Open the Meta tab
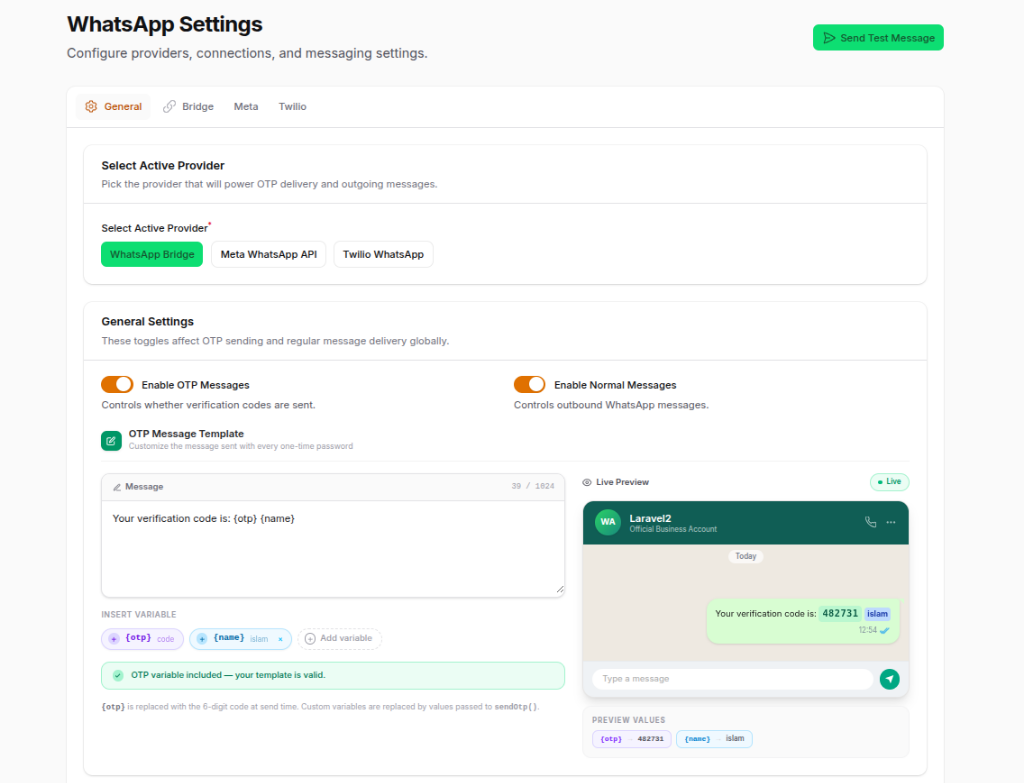 (246, 106)
